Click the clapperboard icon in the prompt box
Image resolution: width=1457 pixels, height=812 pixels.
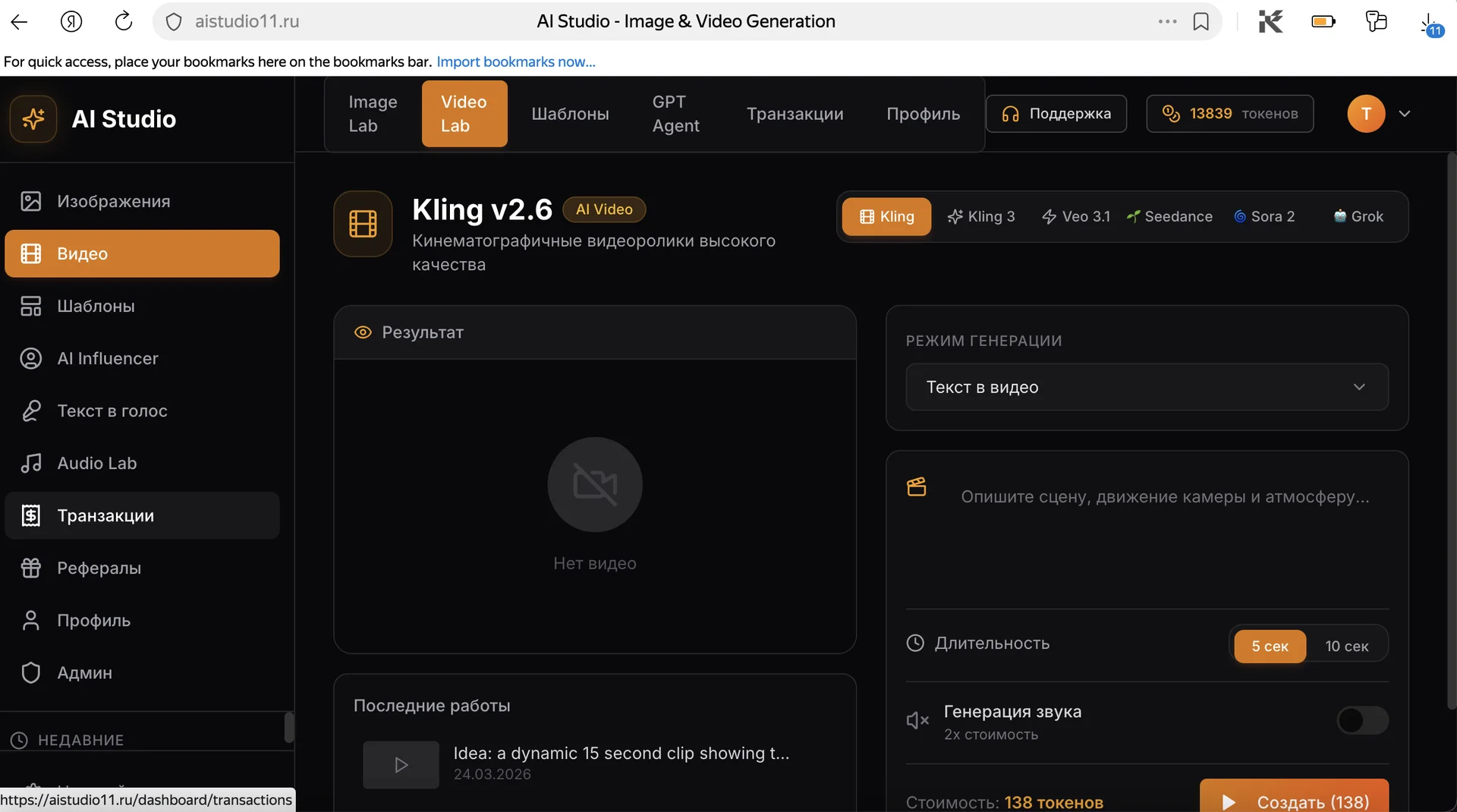click(x=917, y=486)
